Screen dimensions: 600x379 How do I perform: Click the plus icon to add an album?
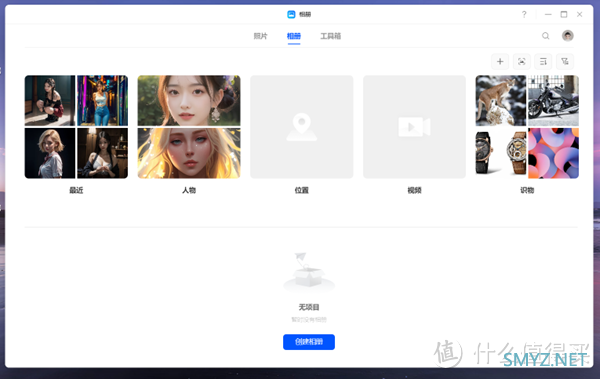[500, 61]
